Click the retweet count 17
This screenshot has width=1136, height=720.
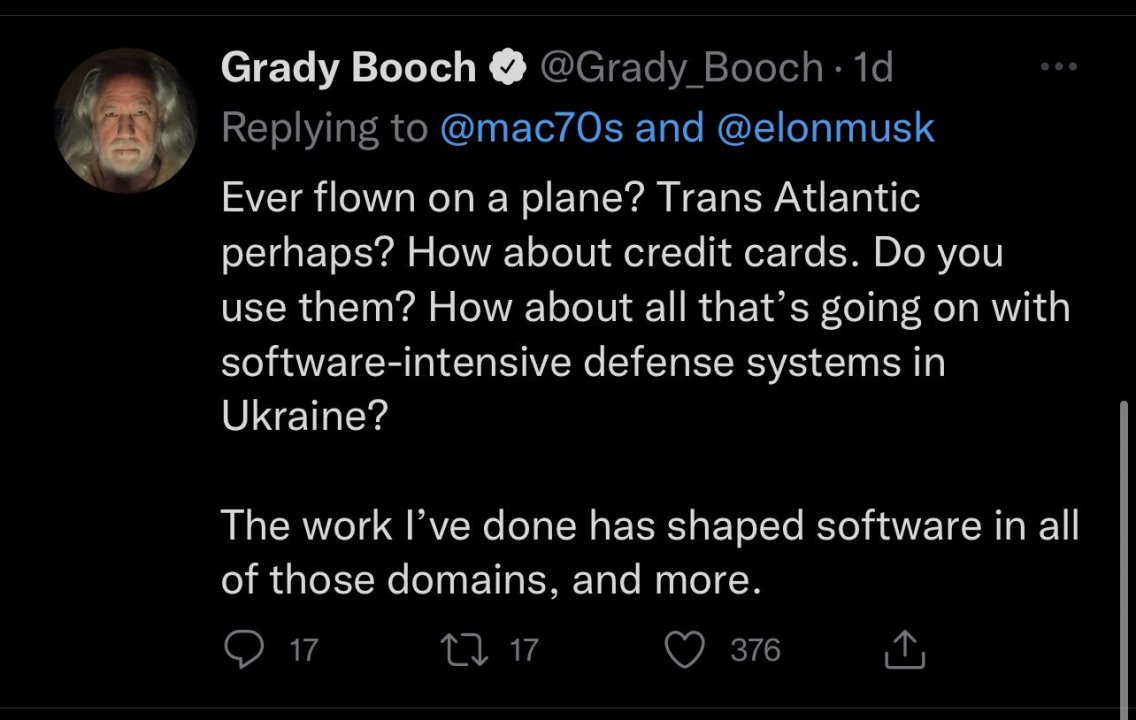tap(524, 651)
